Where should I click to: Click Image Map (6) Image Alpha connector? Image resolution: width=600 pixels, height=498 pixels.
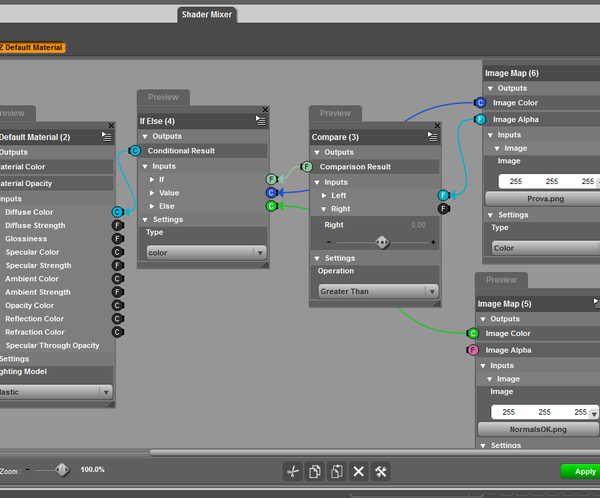point(480,119)
